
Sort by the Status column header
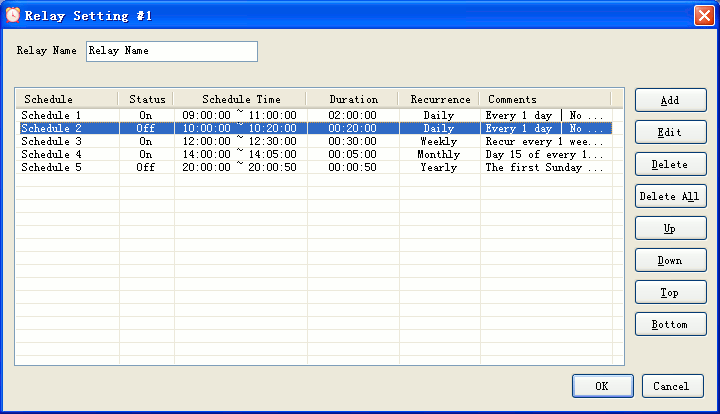(146, 99)
